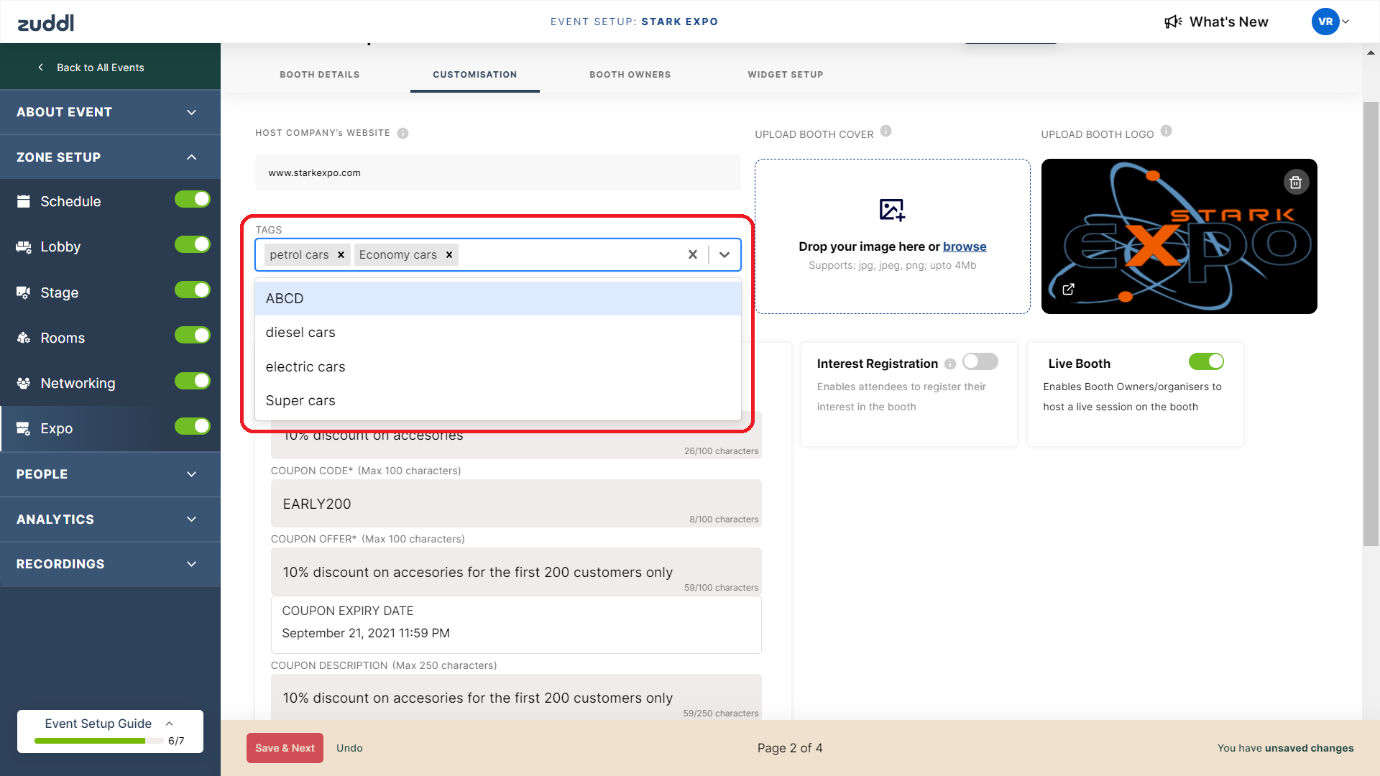Click the zuddl logo
Screen dimensions: 1380x776
(x=45, y=22)
